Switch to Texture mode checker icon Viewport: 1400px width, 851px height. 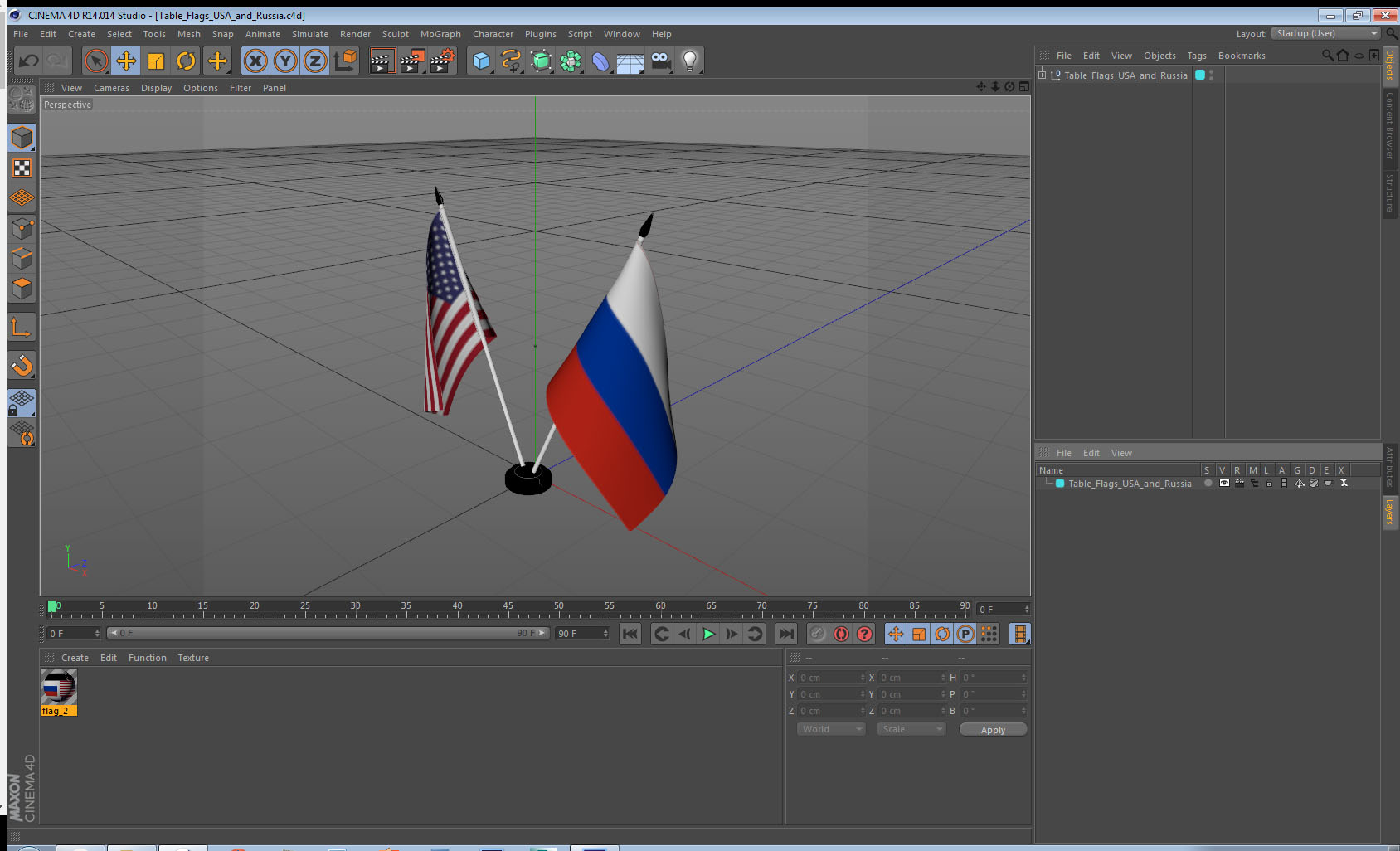22,168
